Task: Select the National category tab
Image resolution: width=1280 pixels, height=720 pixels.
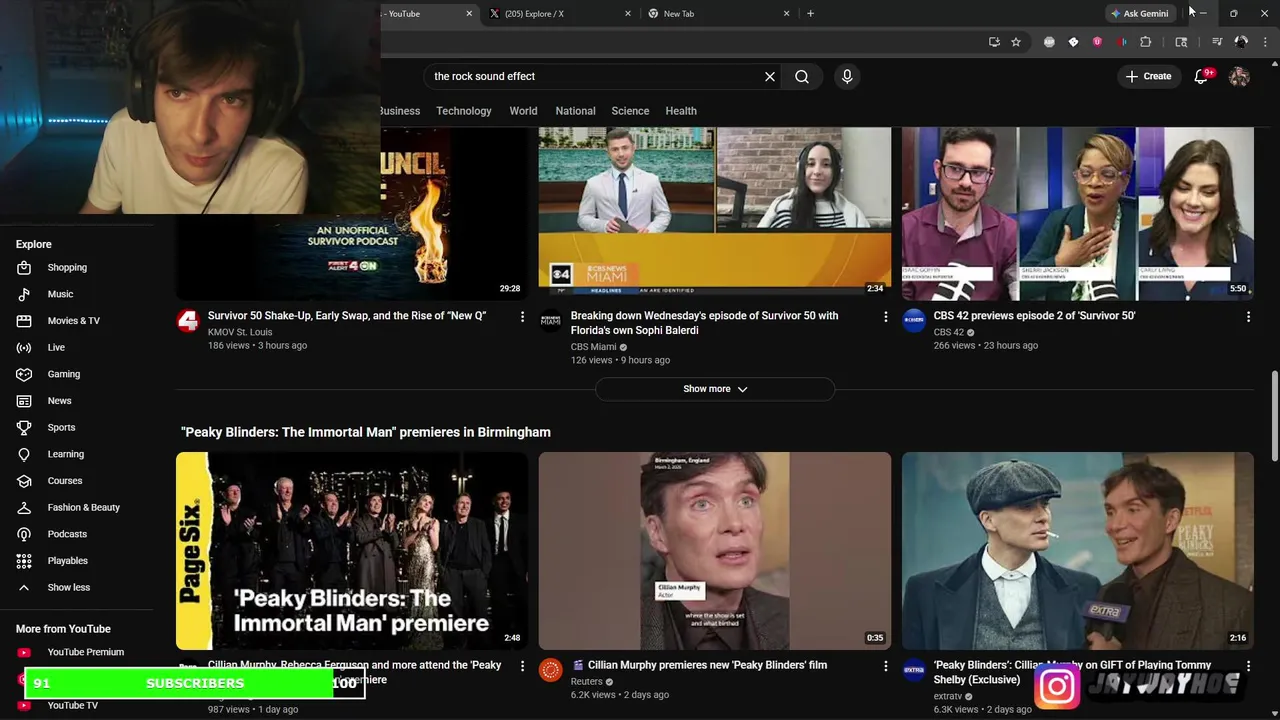Action: pos(575,111)
